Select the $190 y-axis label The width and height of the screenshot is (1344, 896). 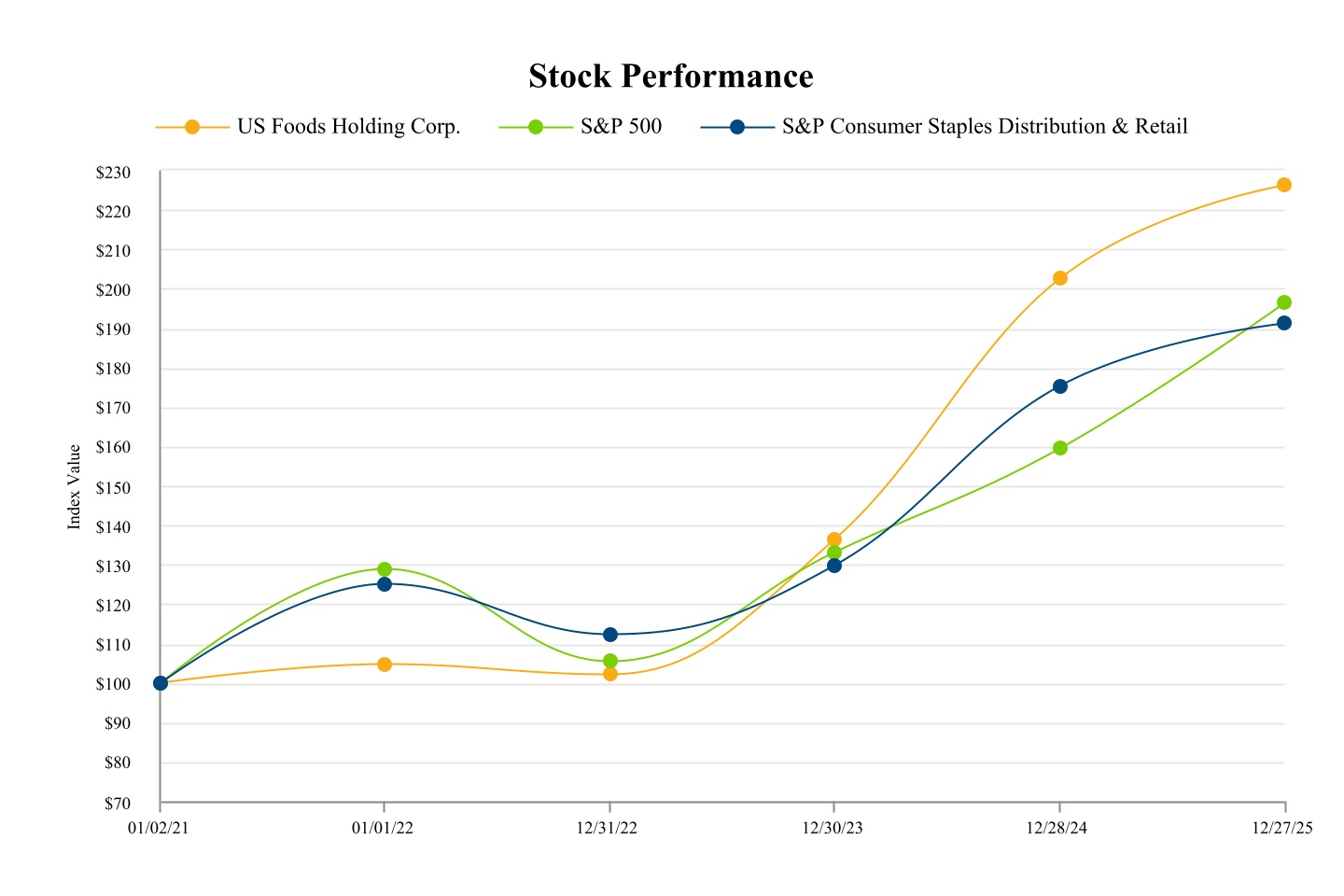[112, 329]
